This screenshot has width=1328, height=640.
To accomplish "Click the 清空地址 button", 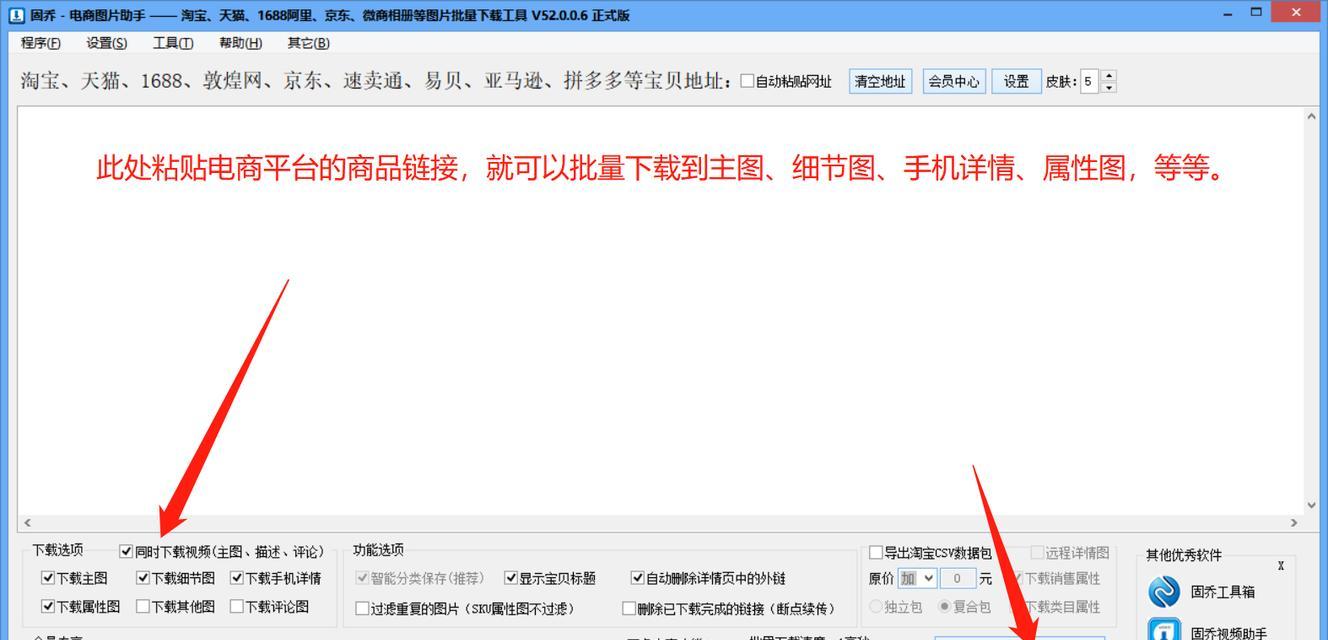I will (x=880, y=81).
